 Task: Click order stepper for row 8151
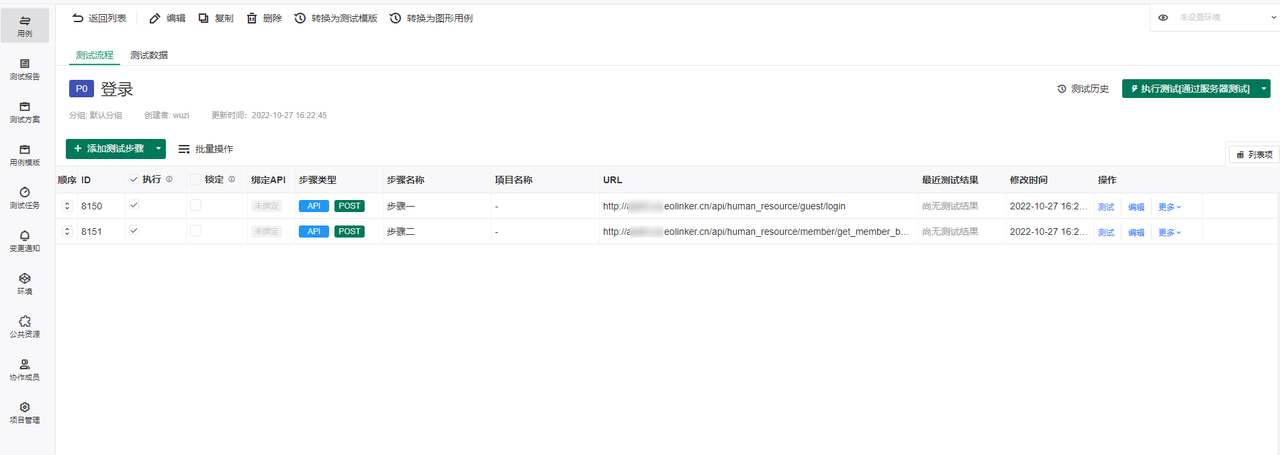pyautogui.click(x=67, y=232)
